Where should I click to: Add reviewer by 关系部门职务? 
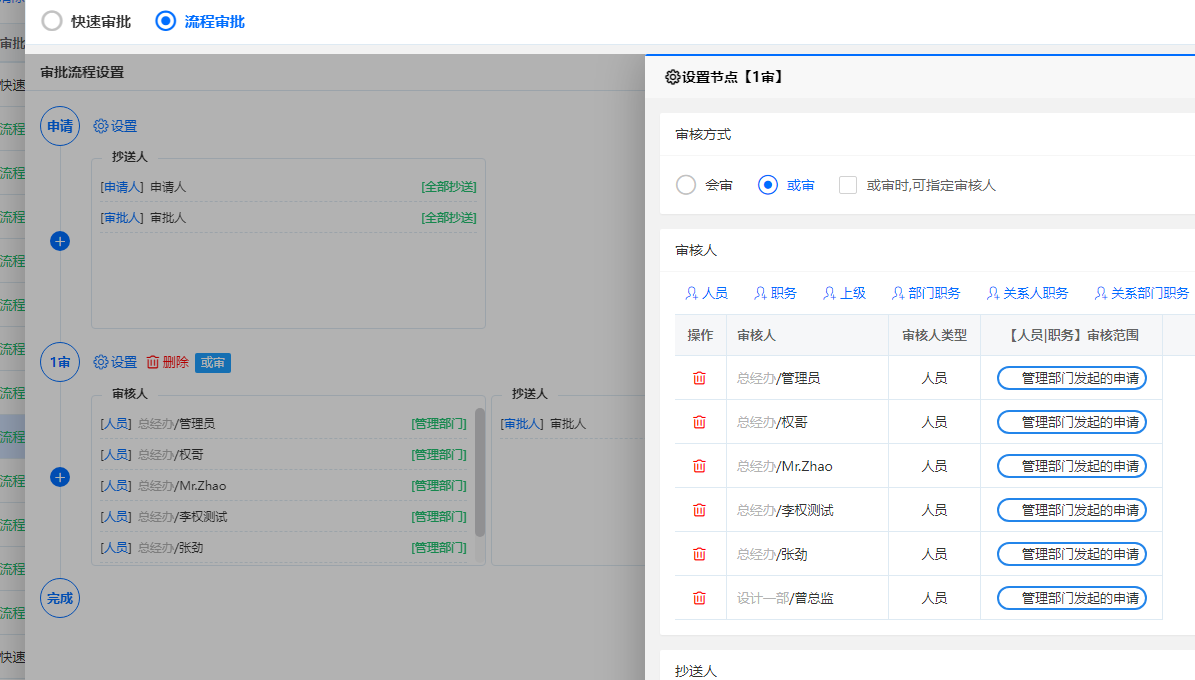[1142, 293]
